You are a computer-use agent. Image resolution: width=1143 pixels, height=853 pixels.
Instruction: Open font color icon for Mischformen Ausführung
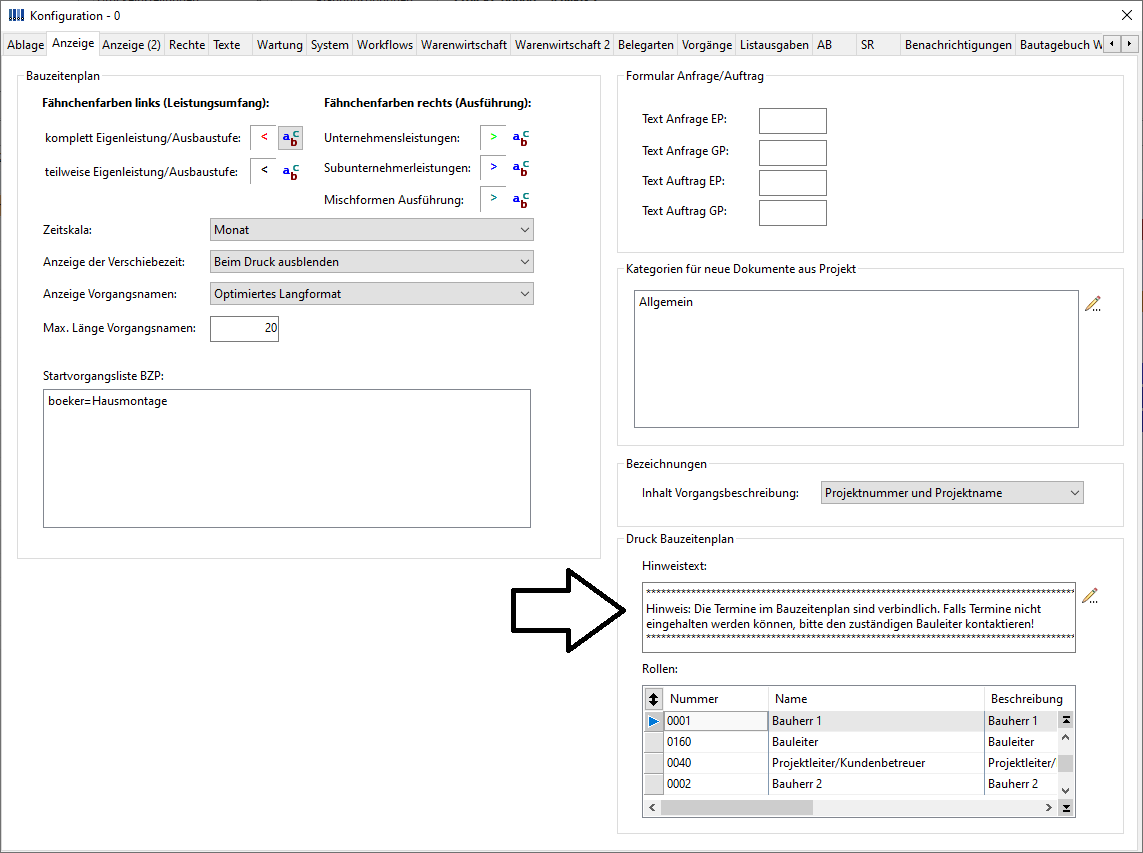(520, 200)
